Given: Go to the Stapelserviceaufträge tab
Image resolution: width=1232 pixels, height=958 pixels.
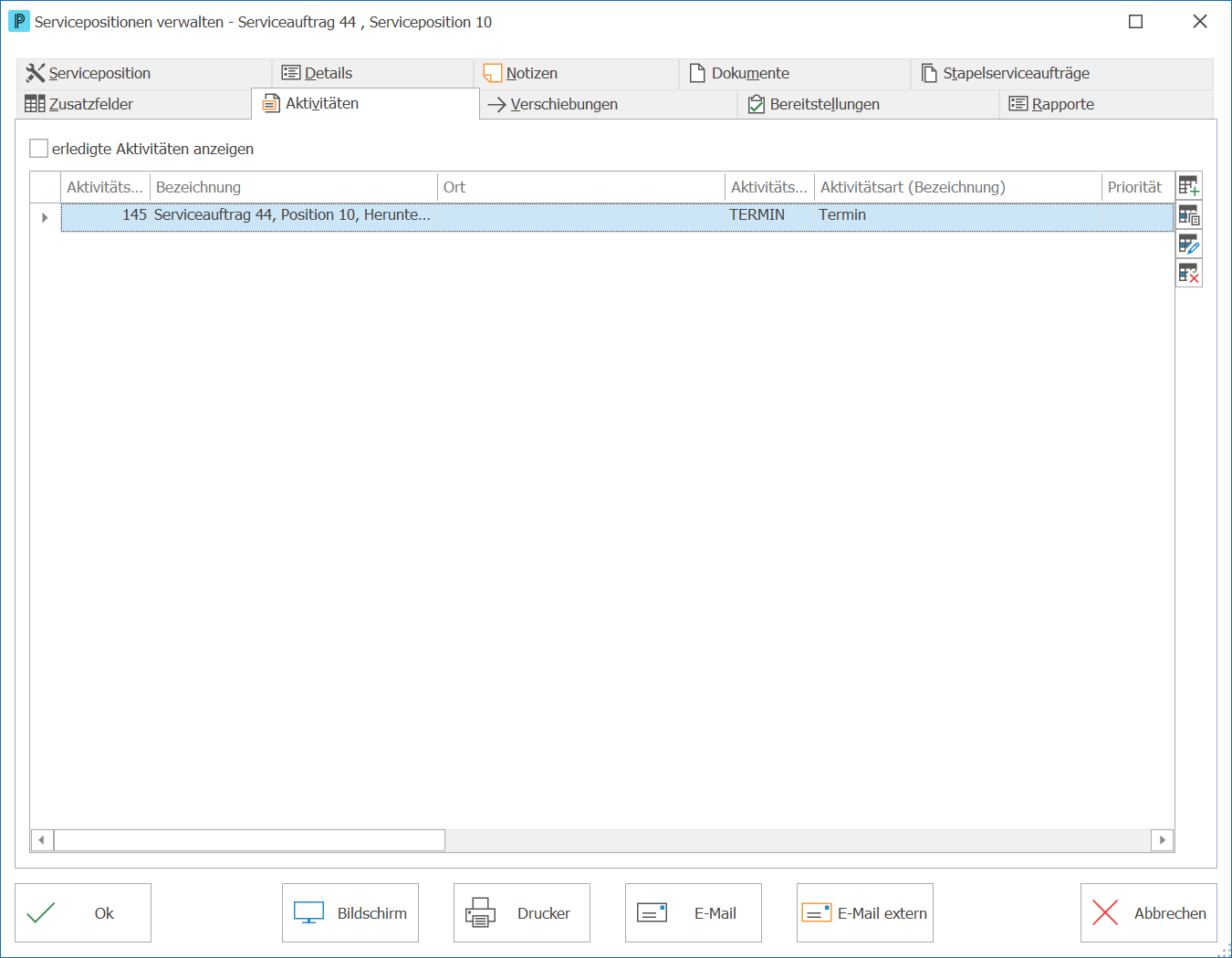Looking at the screenshot, I should point(1062,74).
